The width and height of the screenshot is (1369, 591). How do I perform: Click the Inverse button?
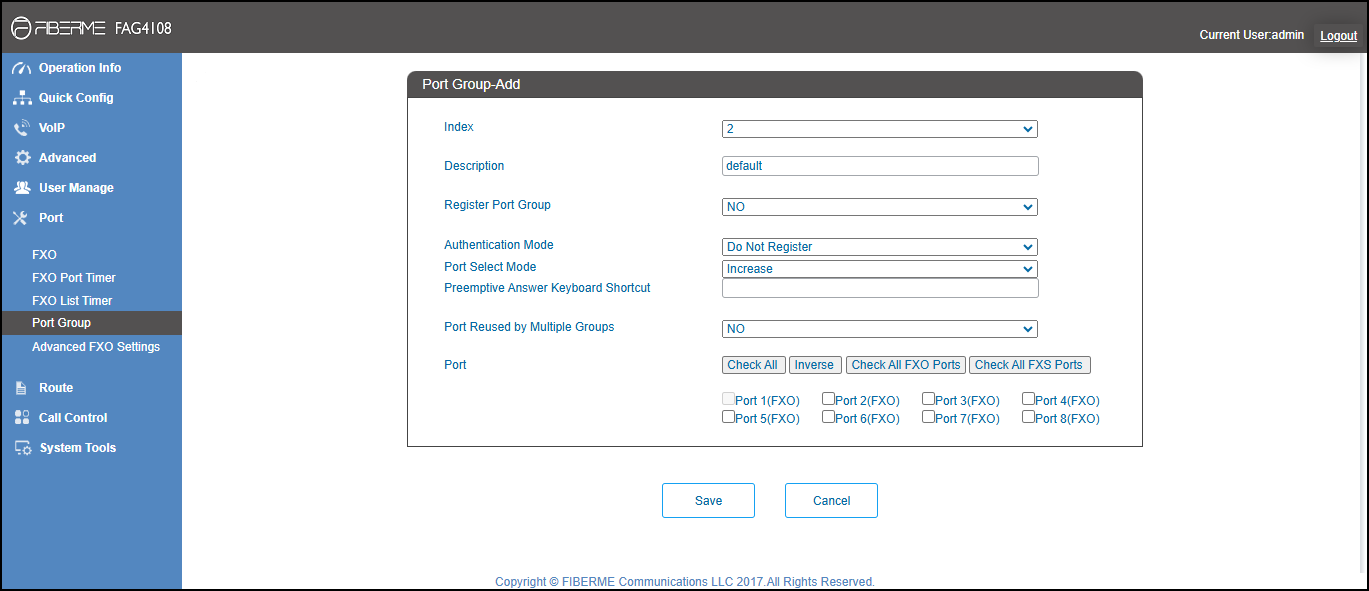(x=815, y=365)
